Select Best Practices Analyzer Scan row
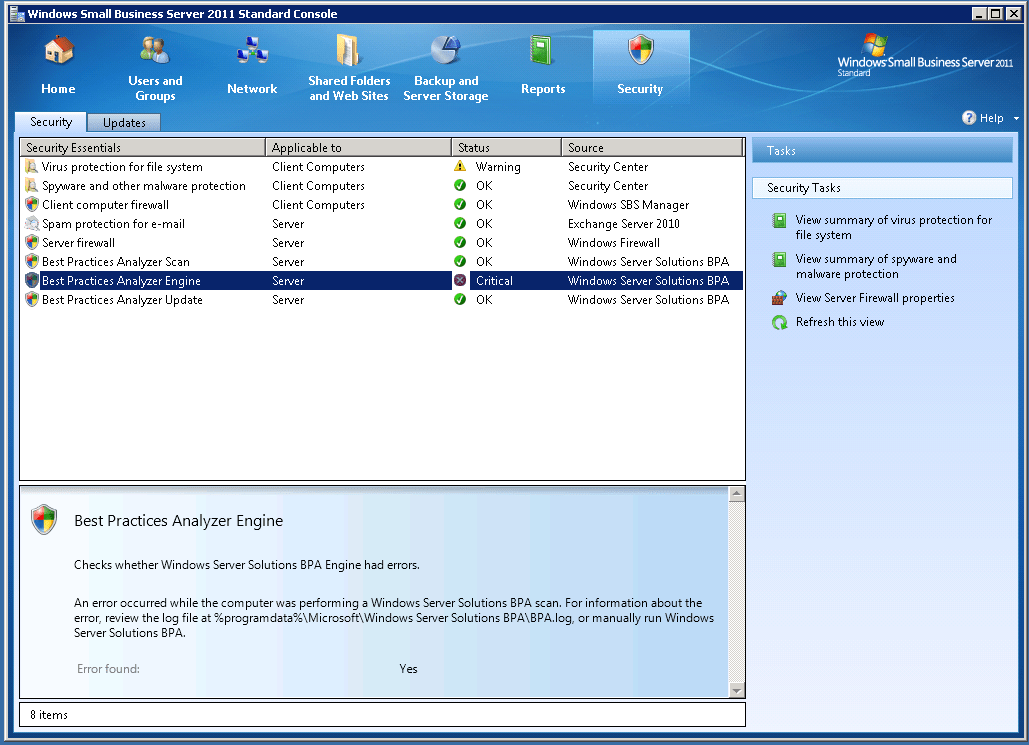Image resolution: width=1029 pixels, height=745 pixels. (x=382, y=262)
